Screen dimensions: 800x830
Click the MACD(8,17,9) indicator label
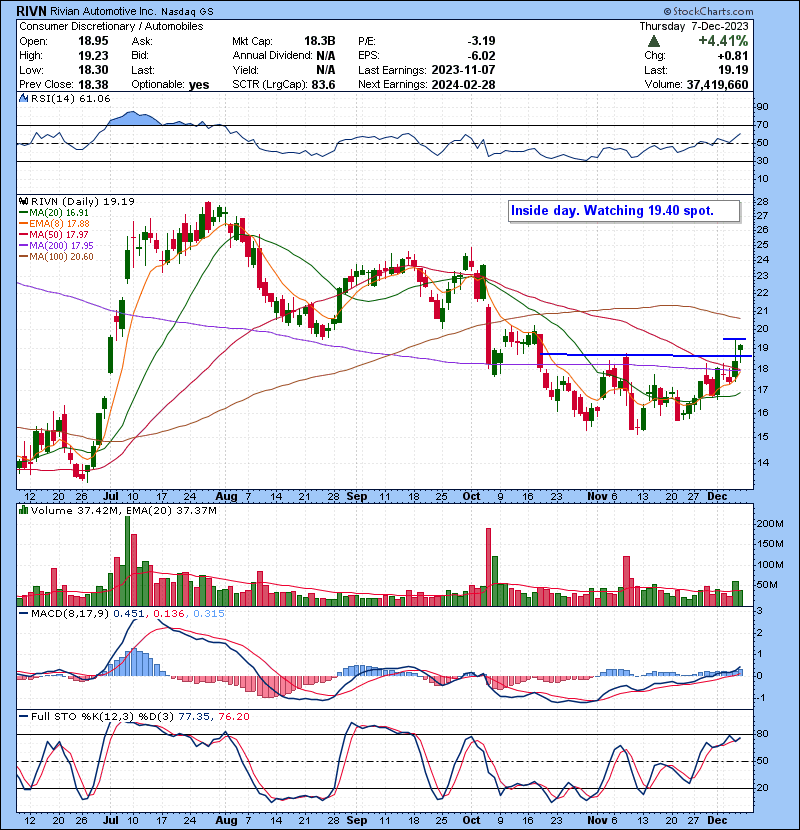70,614
